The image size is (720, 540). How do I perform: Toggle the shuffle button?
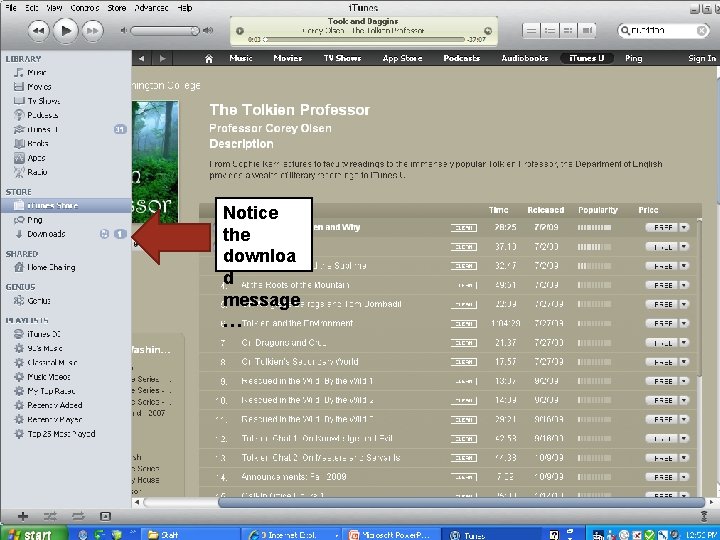pos(50,517)
